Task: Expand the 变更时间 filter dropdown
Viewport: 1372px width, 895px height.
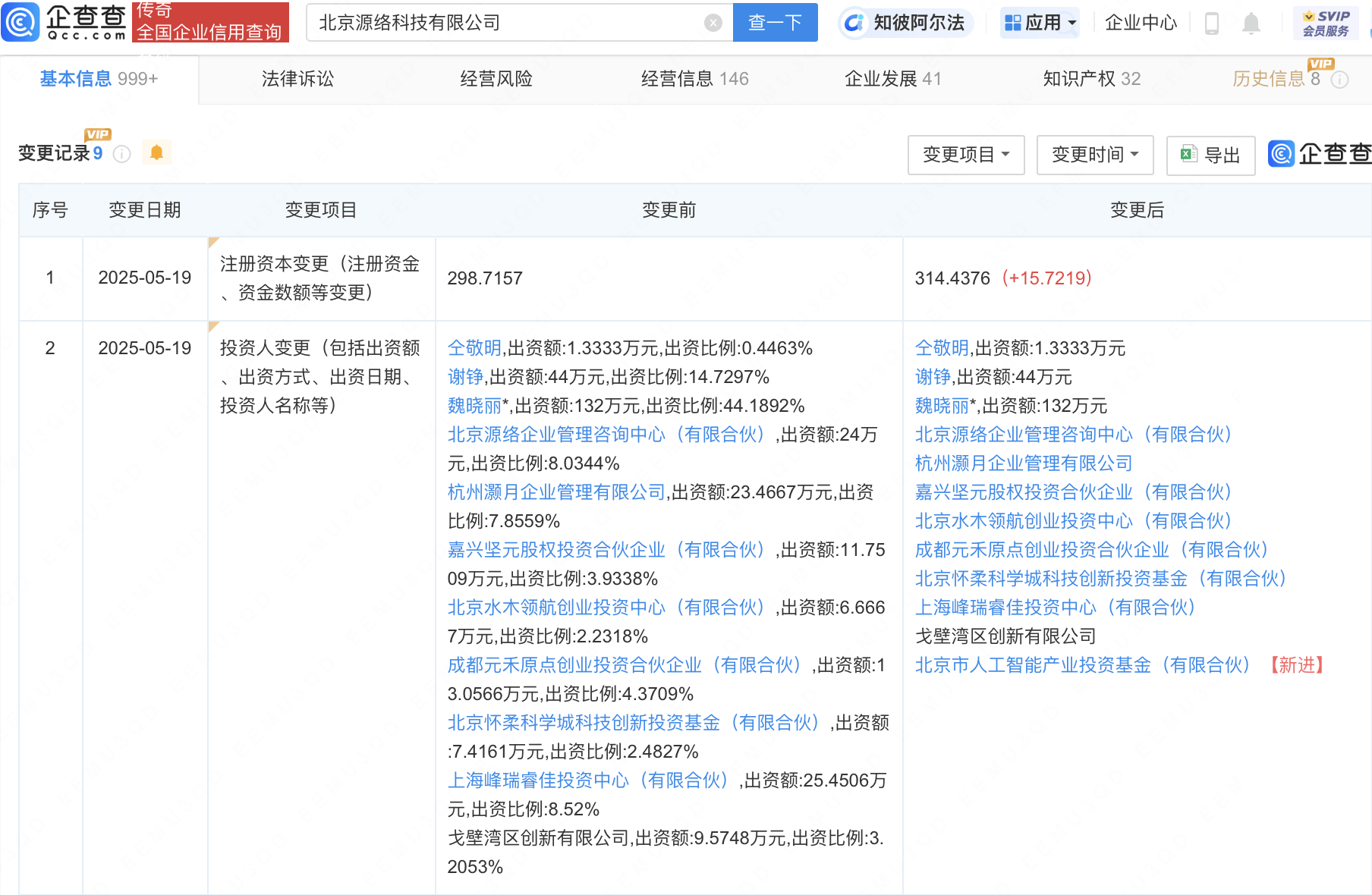Action: [1095, 155]
